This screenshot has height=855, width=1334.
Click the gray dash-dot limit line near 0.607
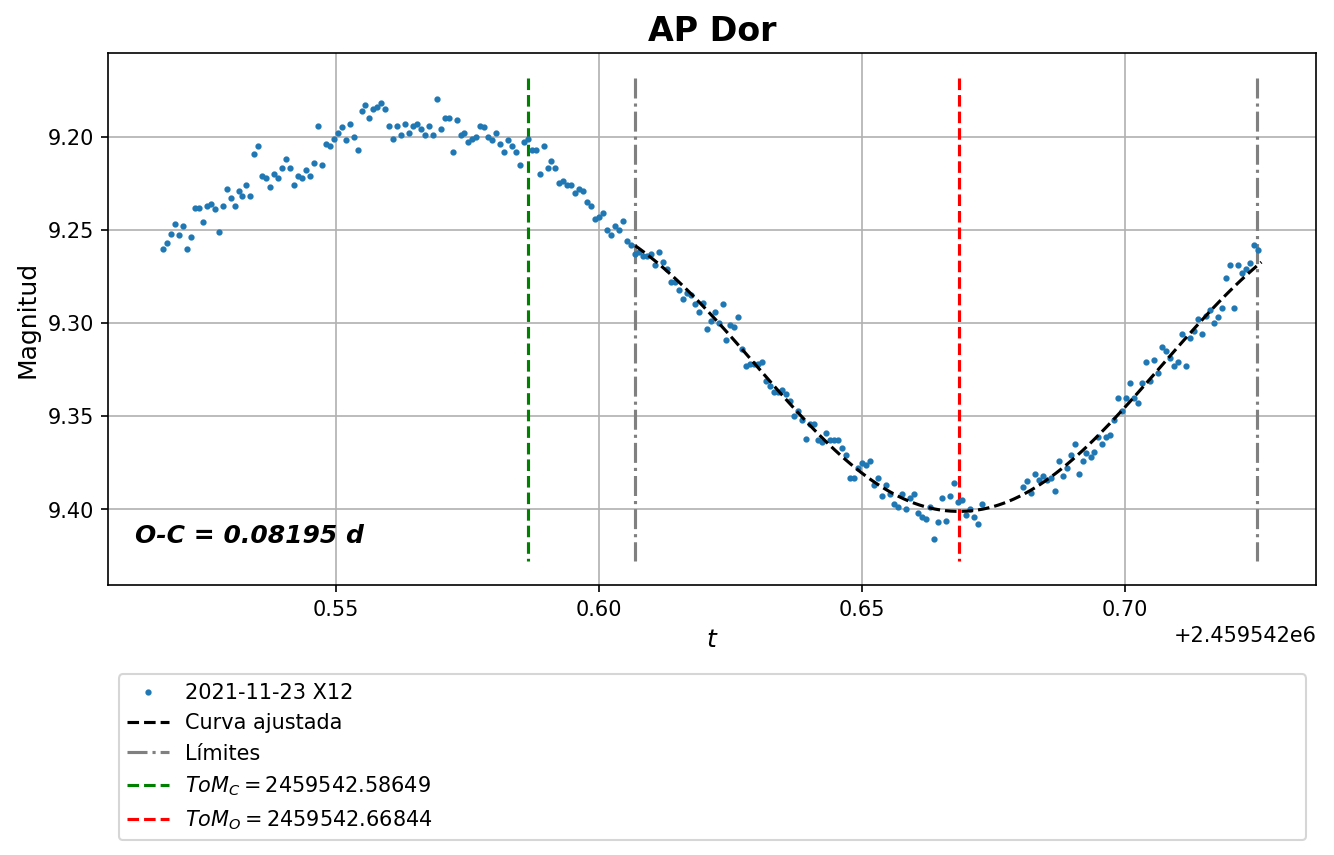point(635,320)
